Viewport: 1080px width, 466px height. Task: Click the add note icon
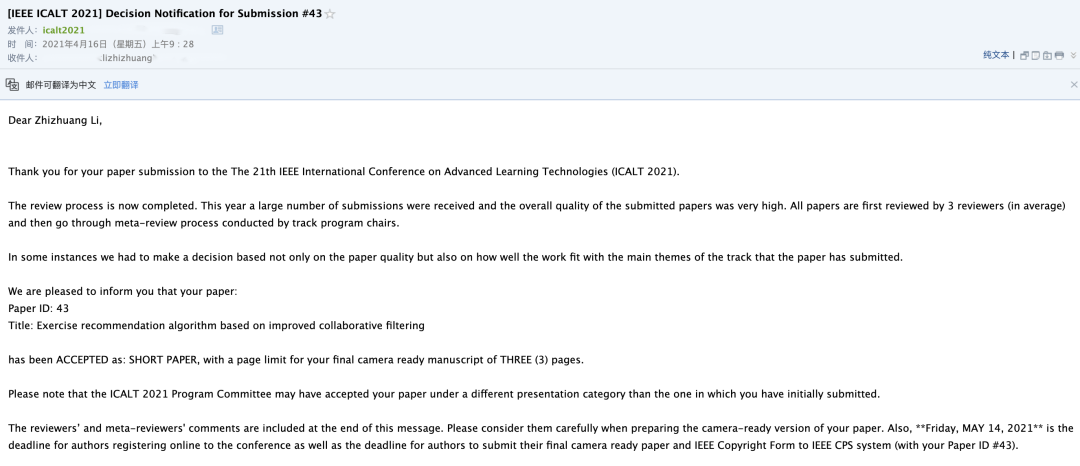1035,55
